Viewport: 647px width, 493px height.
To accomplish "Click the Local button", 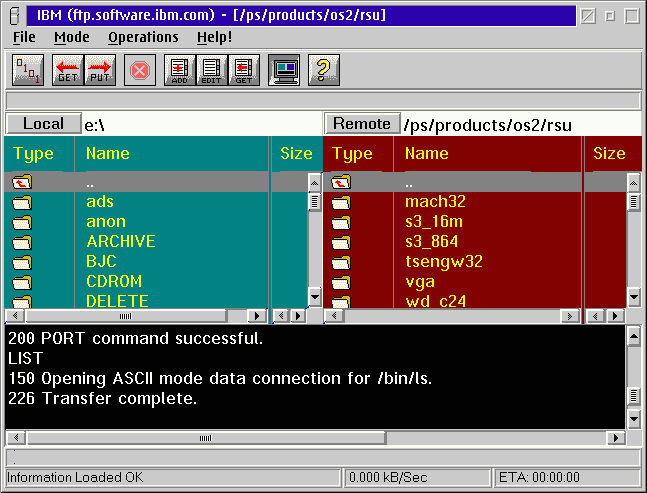I will (x=43, y=123).
